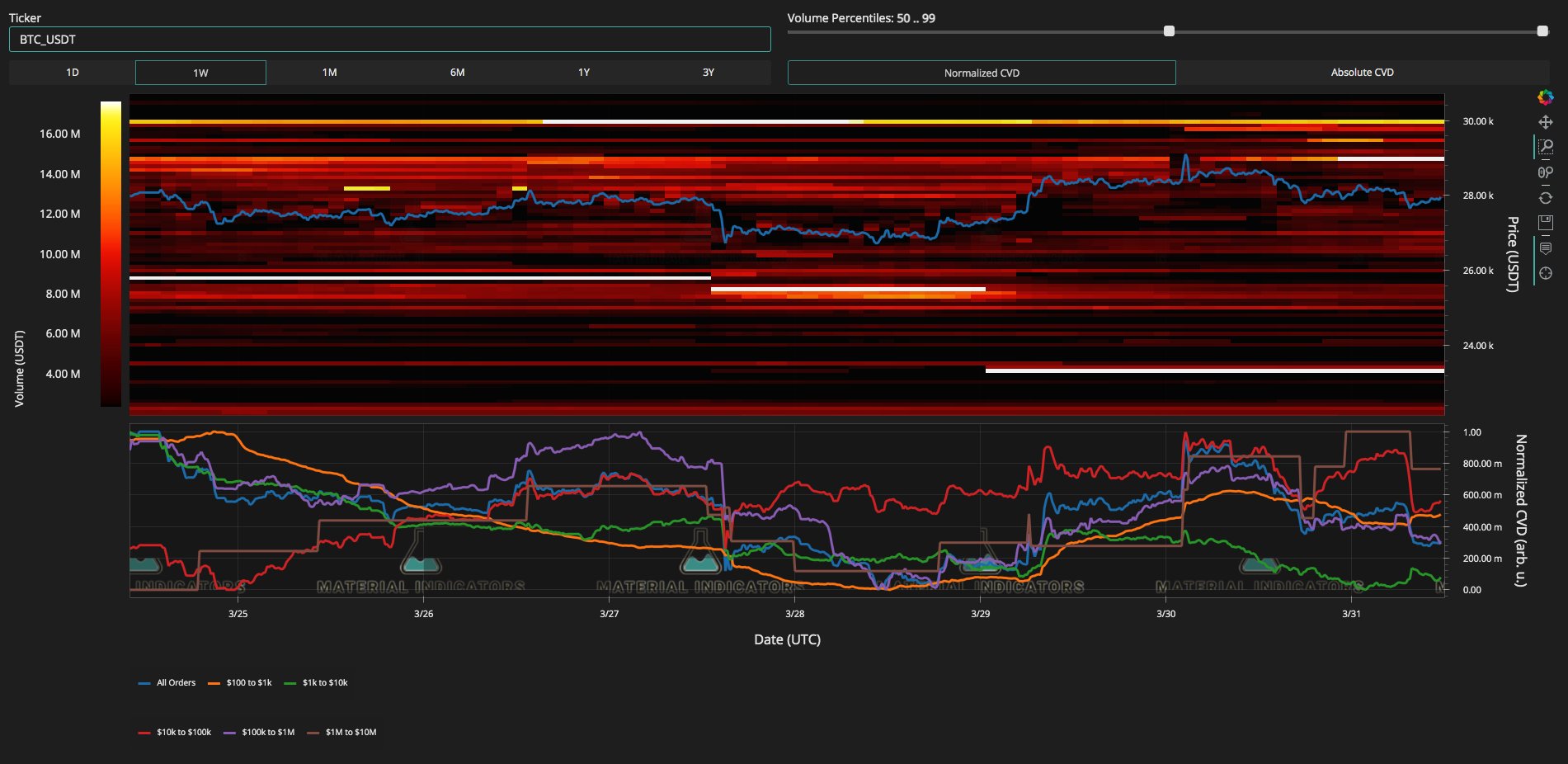
Task: Select the Normalized CVD button
Action: pyautogui.click(x=982, y=73)
